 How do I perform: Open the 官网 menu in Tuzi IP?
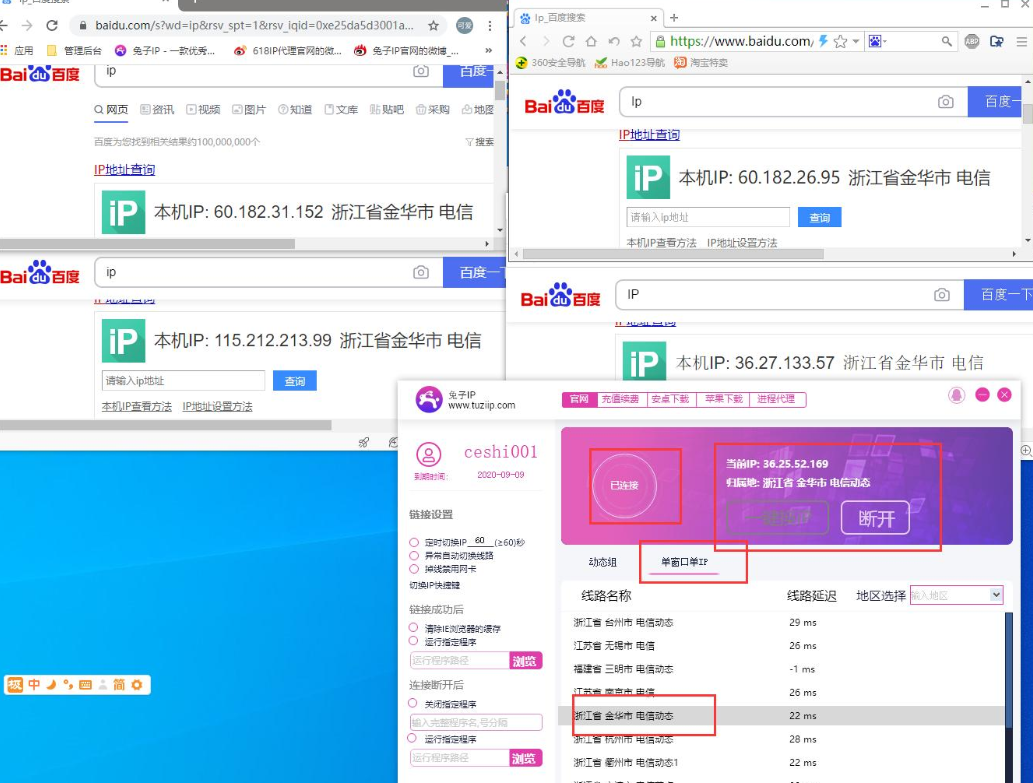[x=579, y=399]
